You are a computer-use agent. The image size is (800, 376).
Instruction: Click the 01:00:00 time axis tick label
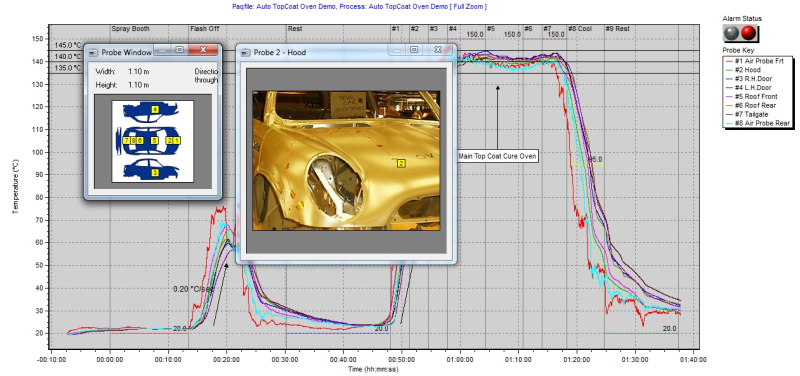(x=460, y=360)
